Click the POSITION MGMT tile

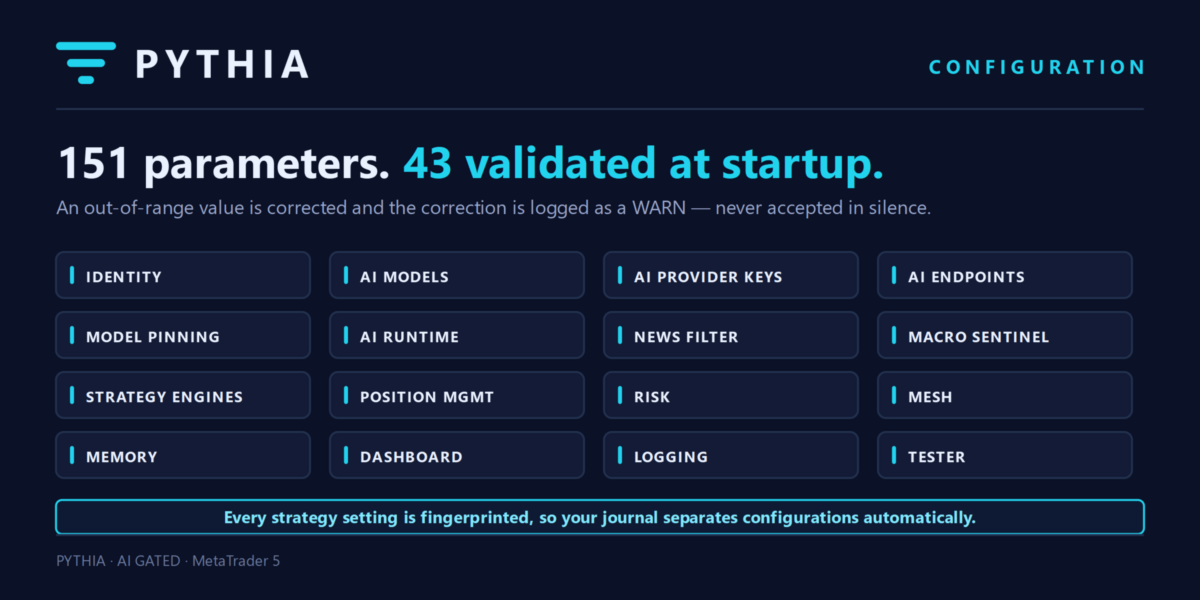(x=457, y=395)
